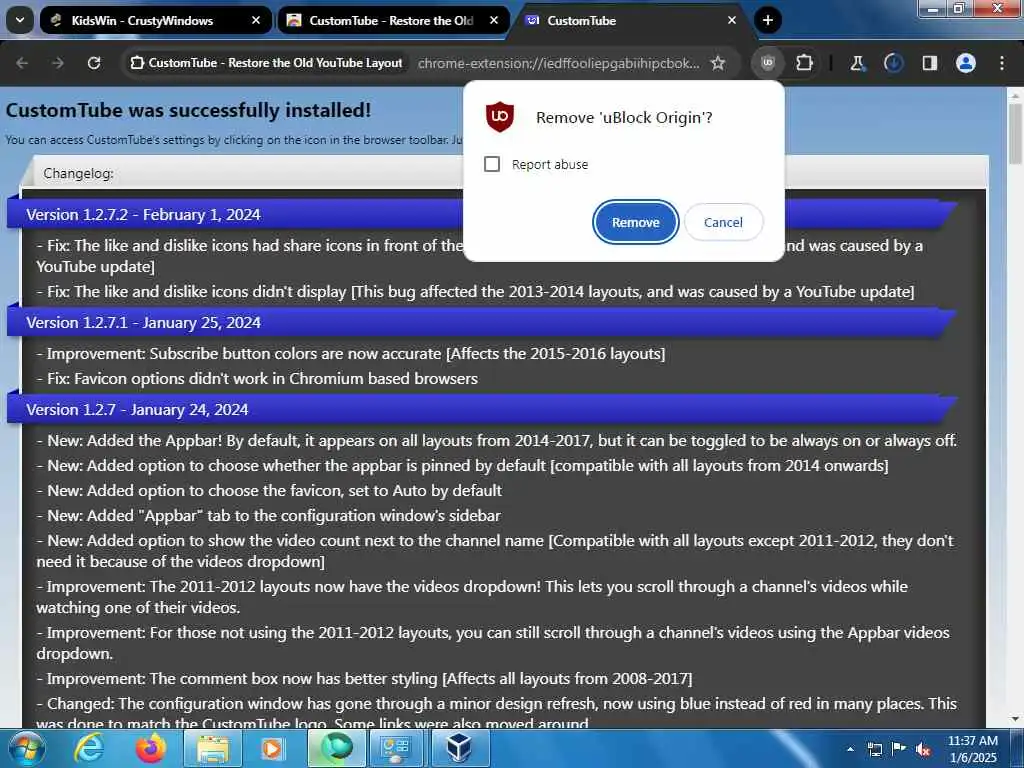Close the active CustomTube tab
The image size is (1024, 768).
[731, 20]
